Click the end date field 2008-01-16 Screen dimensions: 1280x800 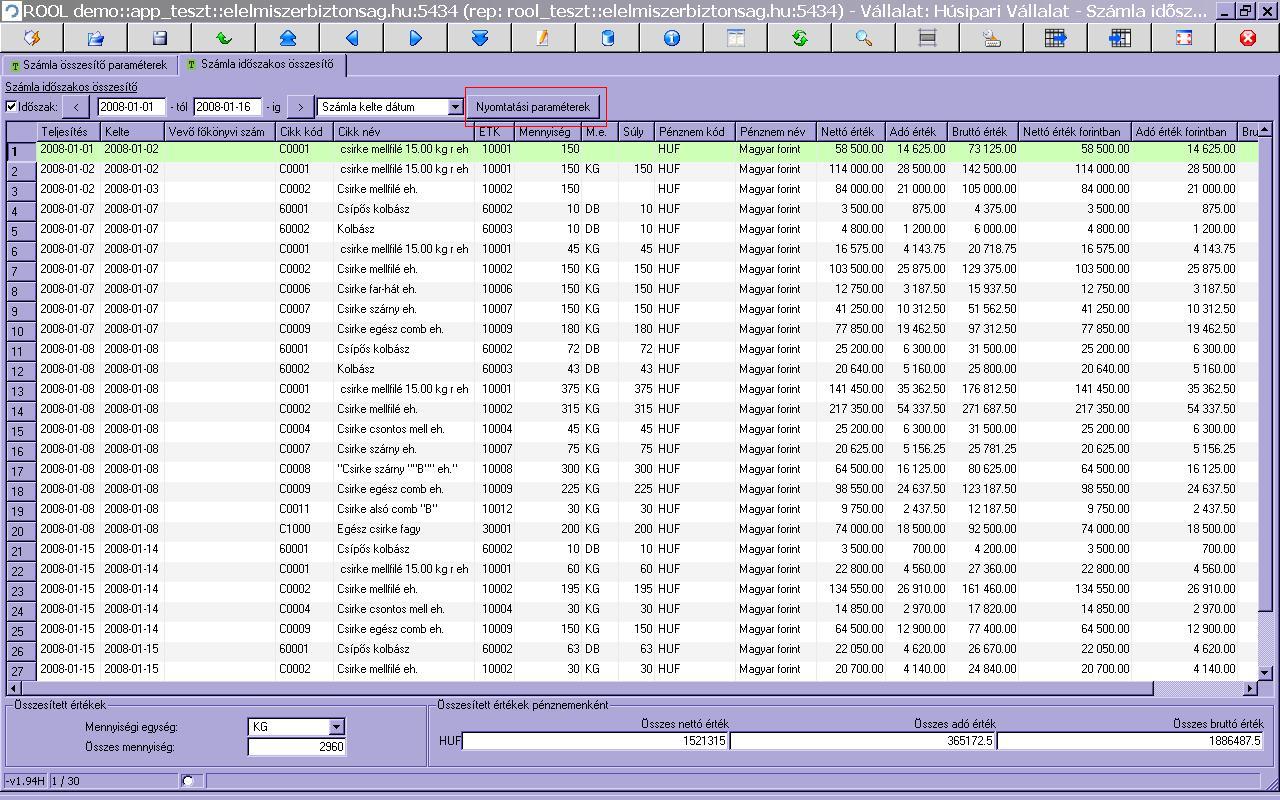(227, 107)
